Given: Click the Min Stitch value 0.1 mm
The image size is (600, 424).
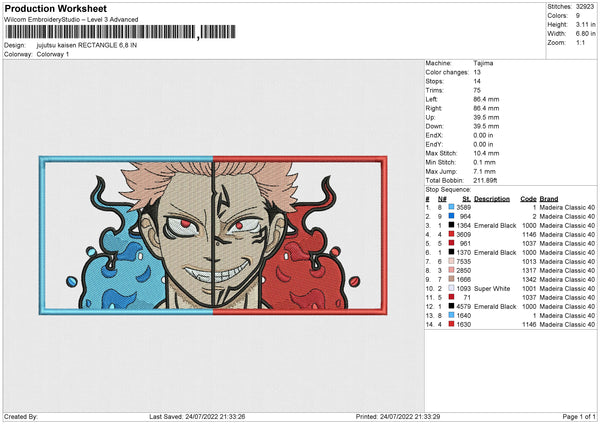Looking at the screenshot, I should (x=484, y=162).
